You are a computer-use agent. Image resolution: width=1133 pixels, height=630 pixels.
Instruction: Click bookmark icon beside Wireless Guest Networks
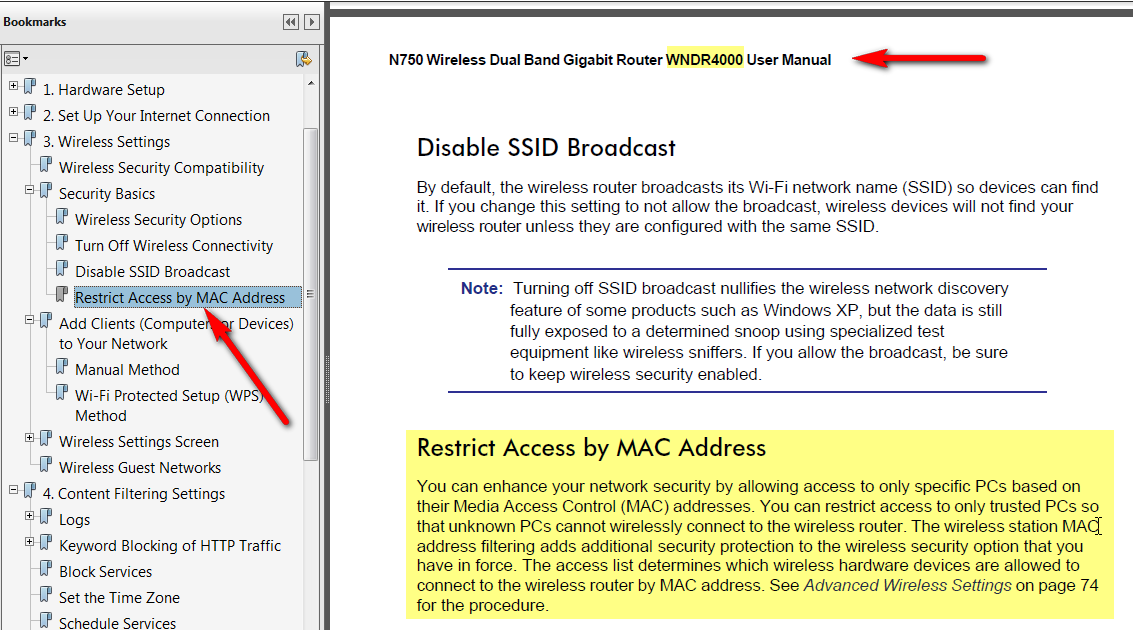[x=46, y=464]
